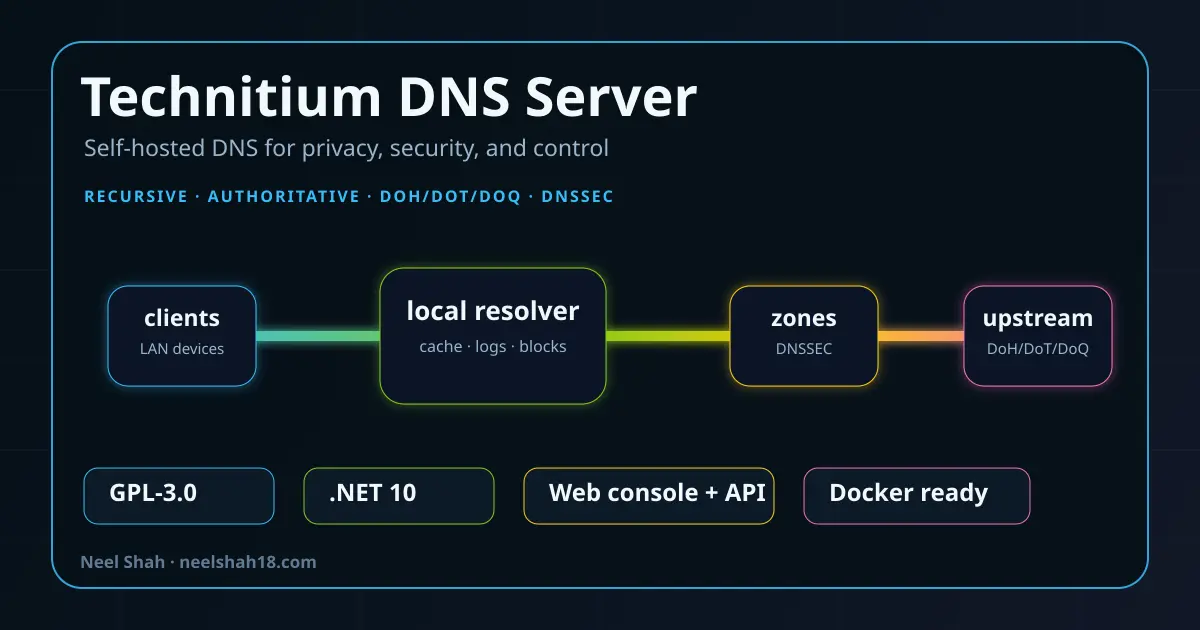Click the RECURSIVE · AUTHORITATIVE · DNSSEC tagline
The width and height of the screenshot is (1200, 630).
coord(349,197)
